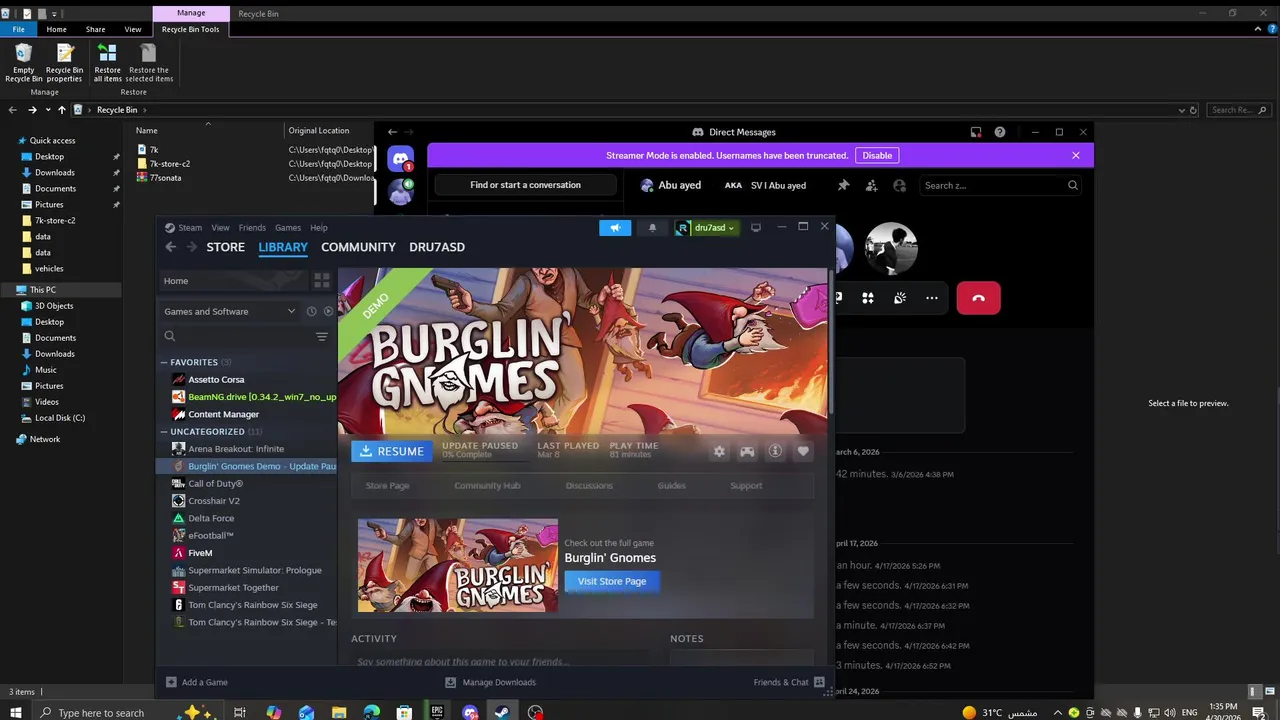The height and width of the screenshot is (720, 1280).
Task: Open the Steam COMMUNITY tab
Action: pos(358,247)
